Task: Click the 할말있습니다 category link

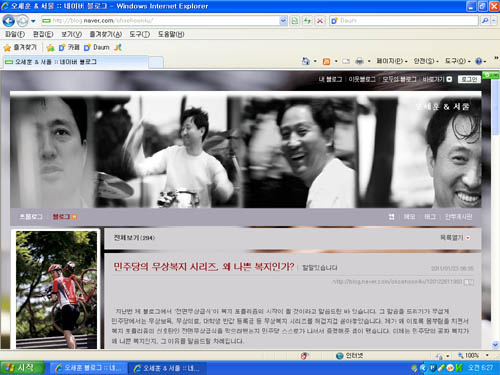Action: [320, 268]
